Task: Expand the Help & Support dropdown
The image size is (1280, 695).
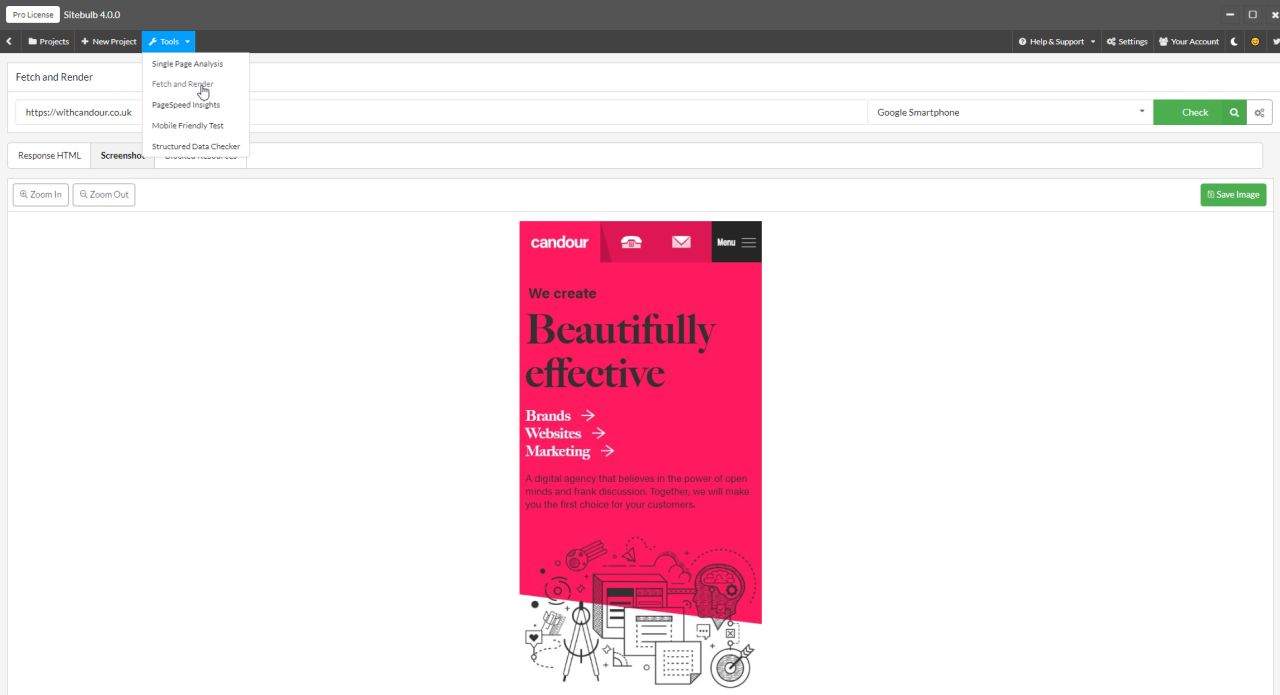Action: pyautogui.click(x=1056, y=42)
